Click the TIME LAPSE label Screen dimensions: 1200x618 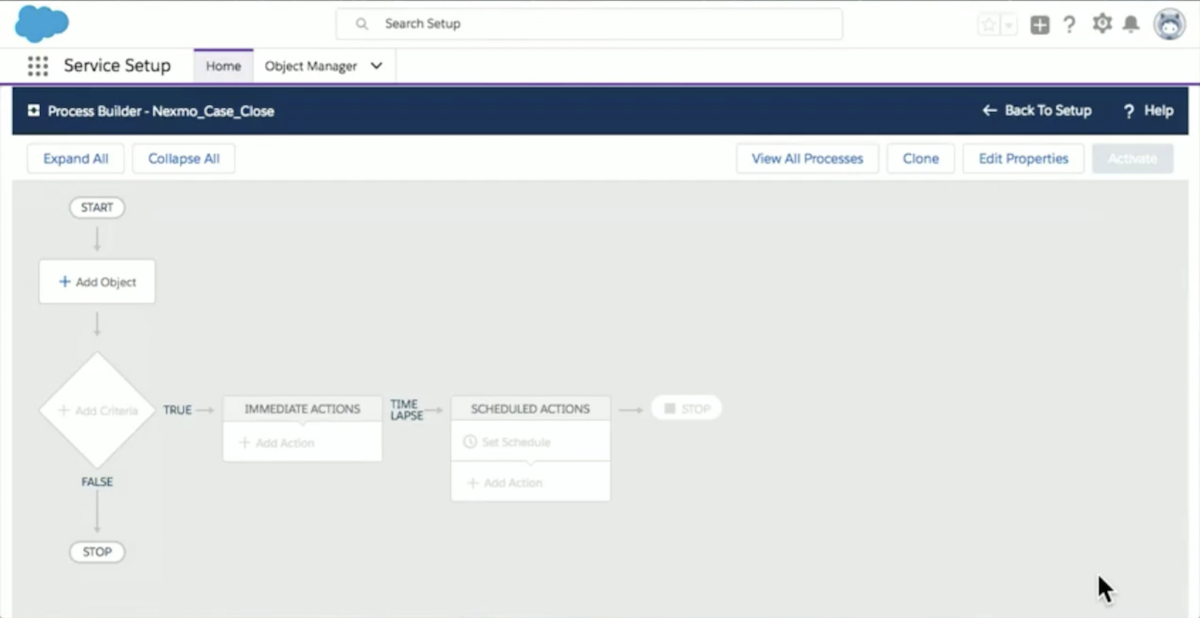click(407, 410)
